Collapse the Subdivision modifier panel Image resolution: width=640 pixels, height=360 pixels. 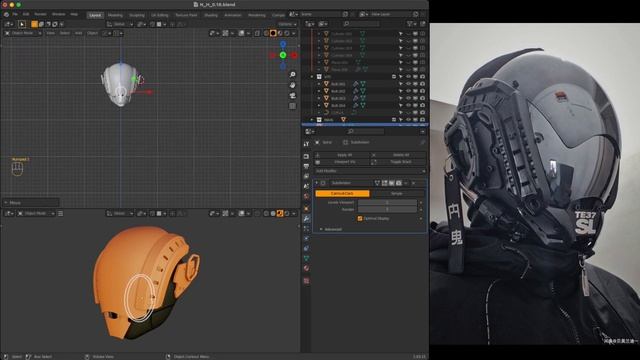click(317, 183)
